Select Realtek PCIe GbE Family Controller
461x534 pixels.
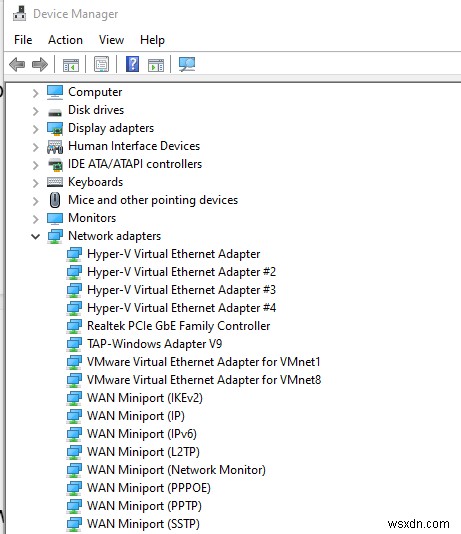(179, 326)
